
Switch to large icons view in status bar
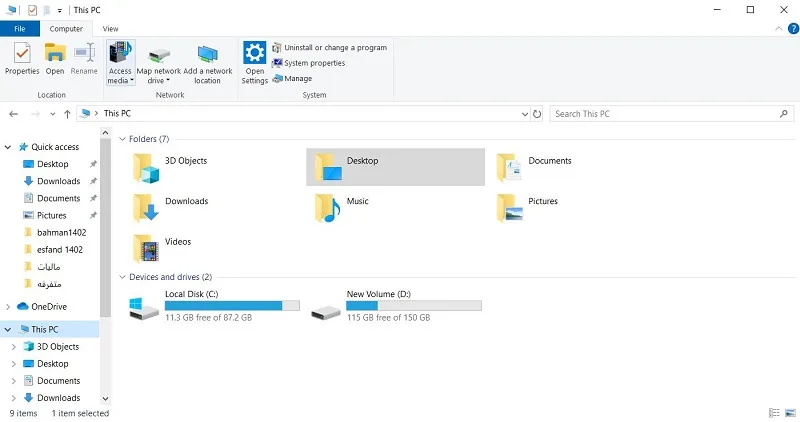790,413
